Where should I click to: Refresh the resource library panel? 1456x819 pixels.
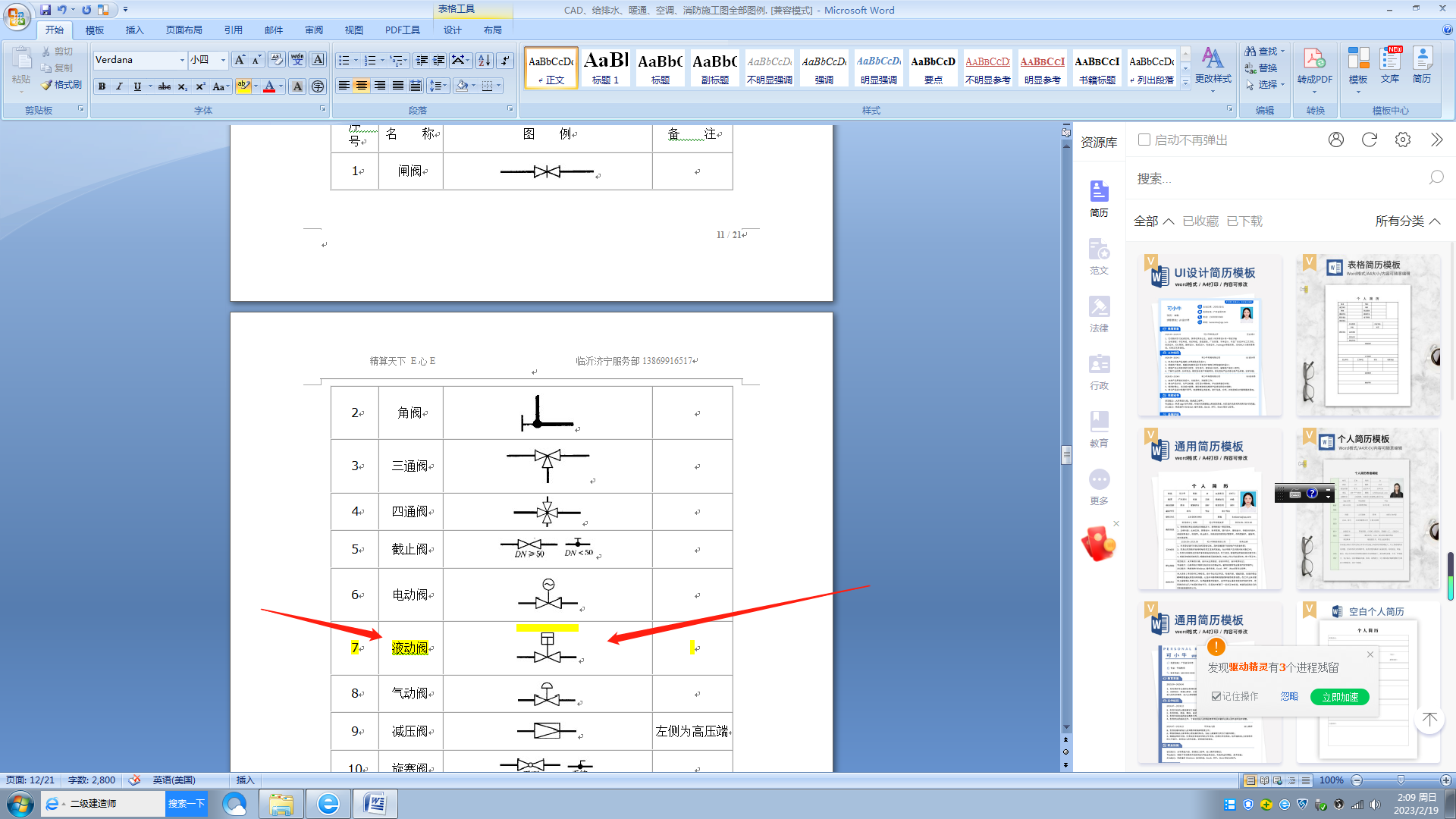(x=1369, y=140)
